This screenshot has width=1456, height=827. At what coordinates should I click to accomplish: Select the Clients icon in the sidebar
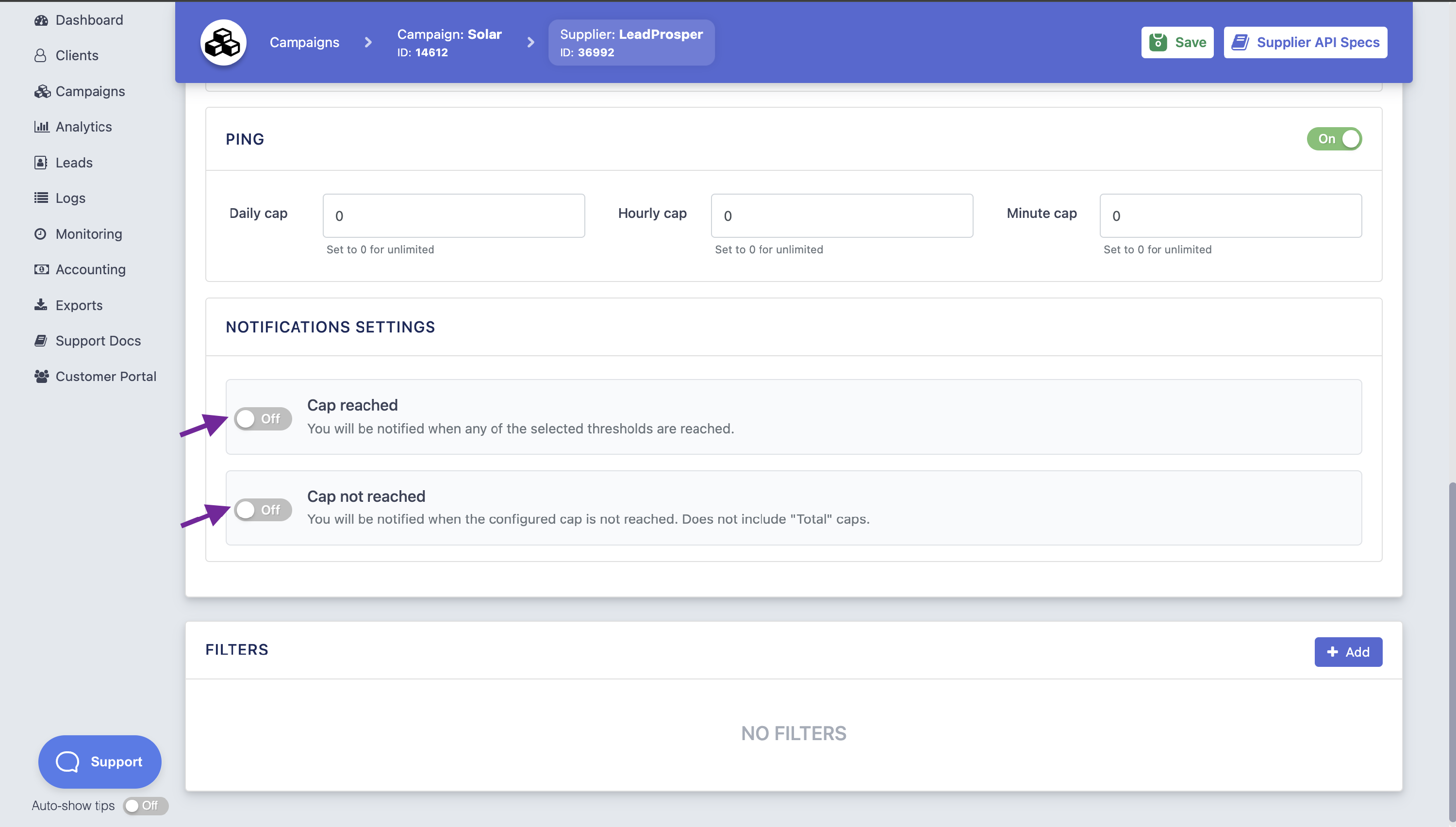[40, 55]
